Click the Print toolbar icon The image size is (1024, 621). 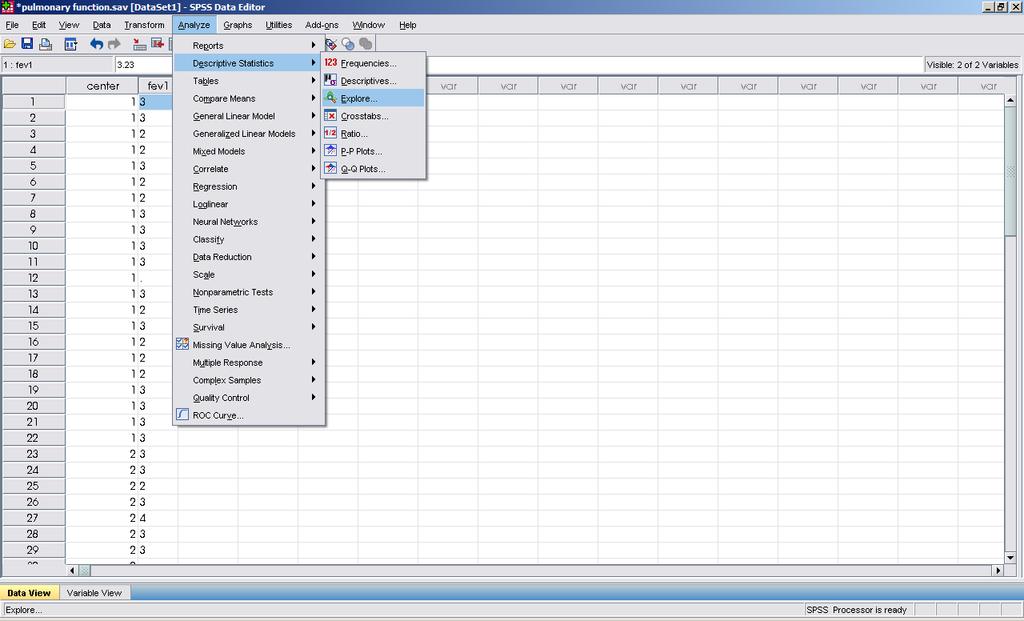tap(46, 44)
